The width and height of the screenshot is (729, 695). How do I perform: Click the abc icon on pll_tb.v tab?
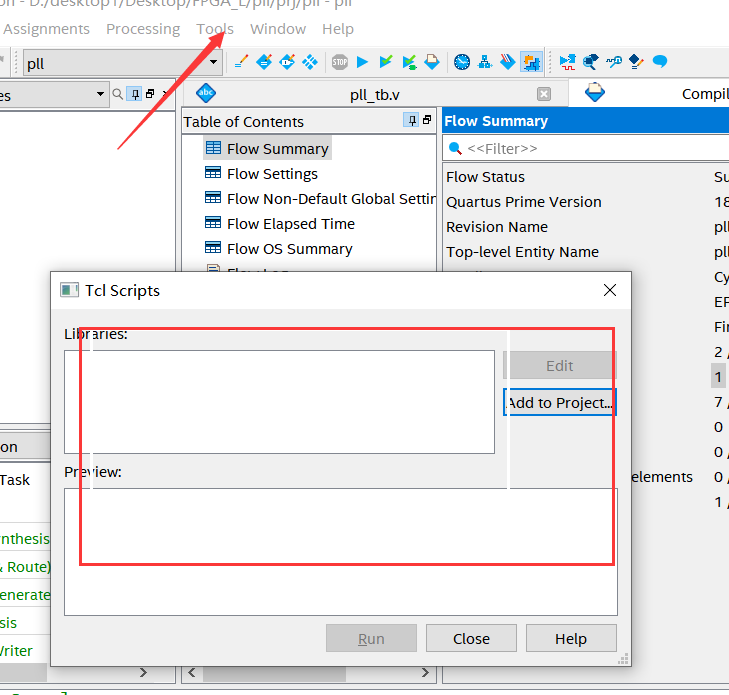206,93
